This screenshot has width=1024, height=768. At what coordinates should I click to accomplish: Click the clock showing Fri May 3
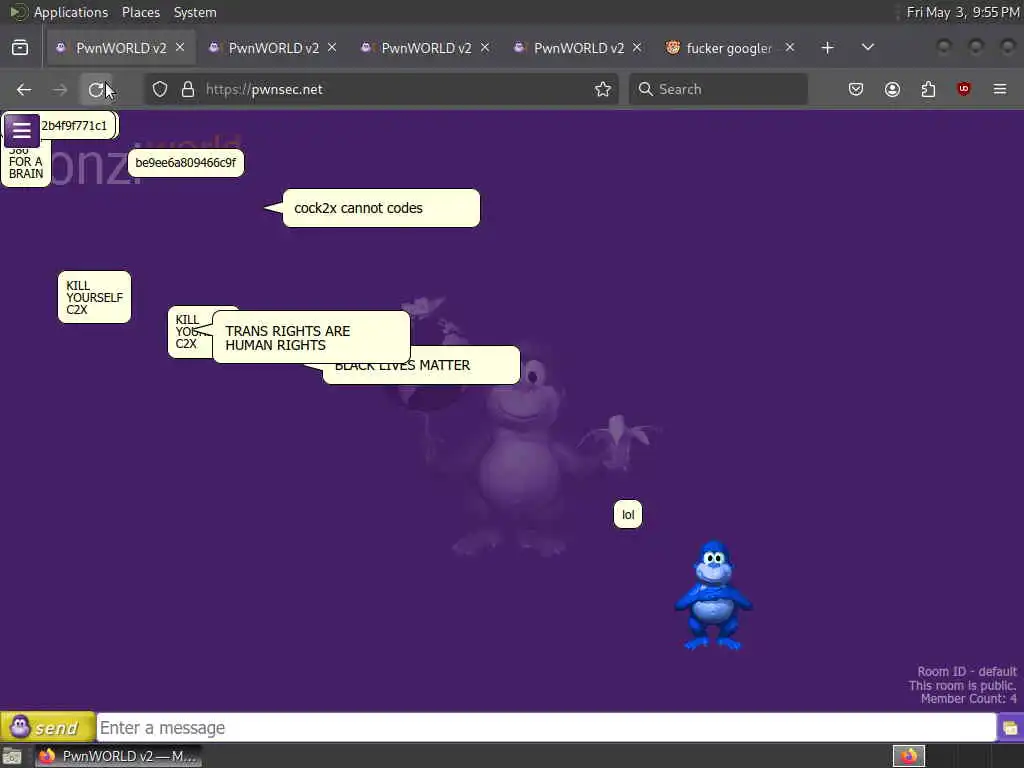pos(963,12)
